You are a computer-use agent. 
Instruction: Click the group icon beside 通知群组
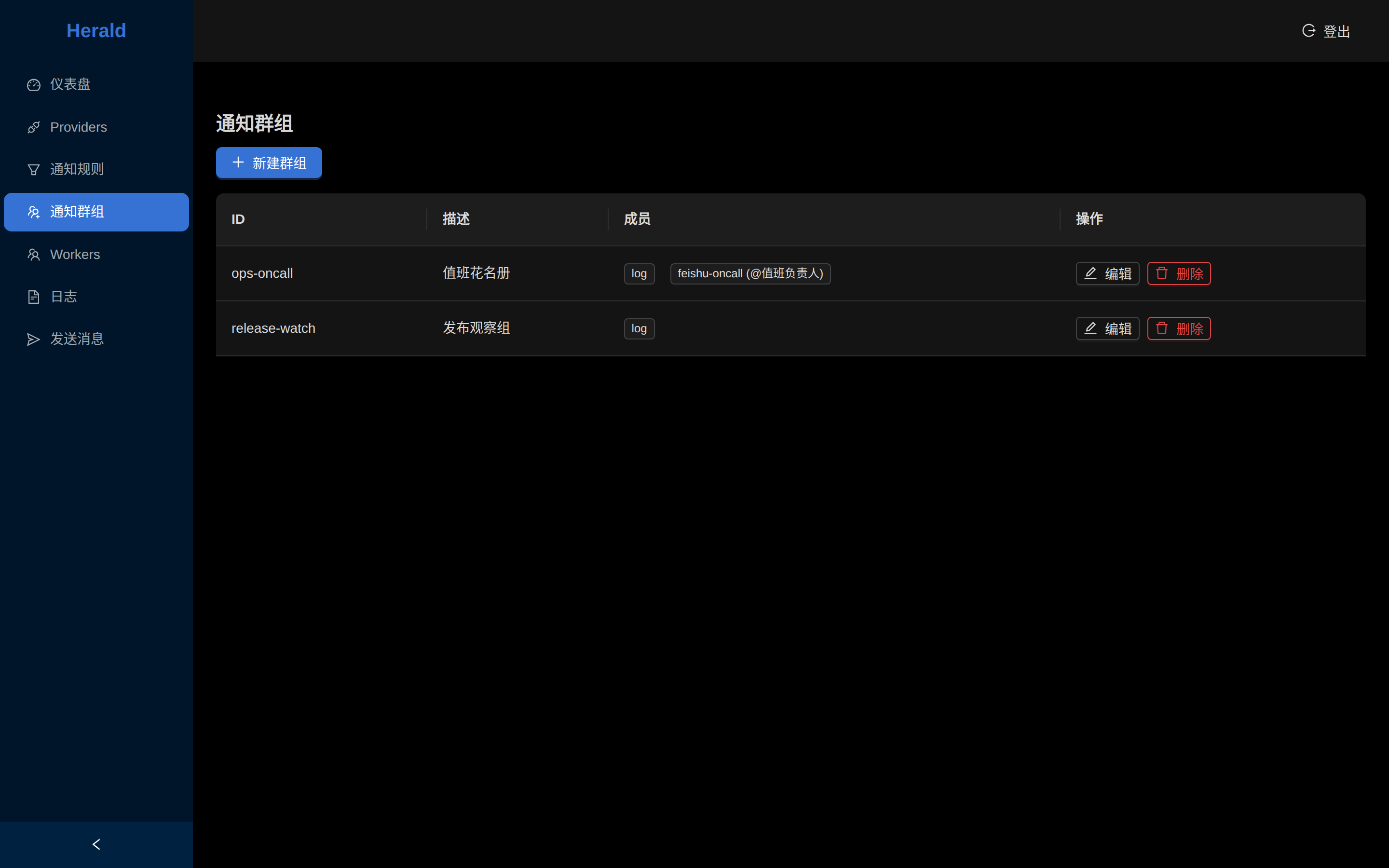click(34, 212)
